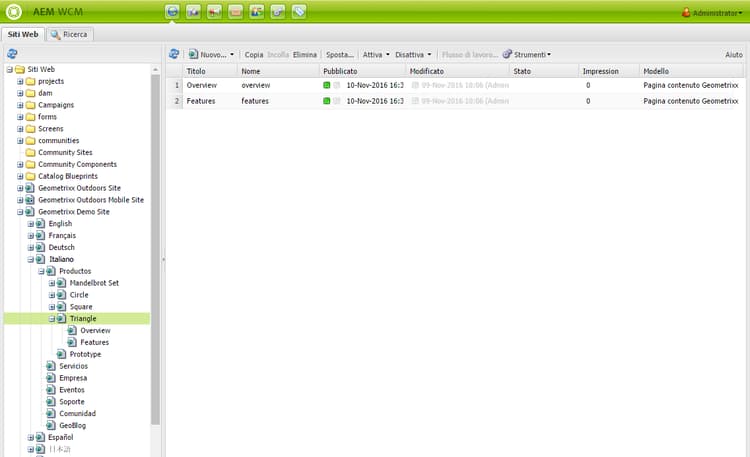Click the page icon beside GeoBlog

(x=51, y=425)
